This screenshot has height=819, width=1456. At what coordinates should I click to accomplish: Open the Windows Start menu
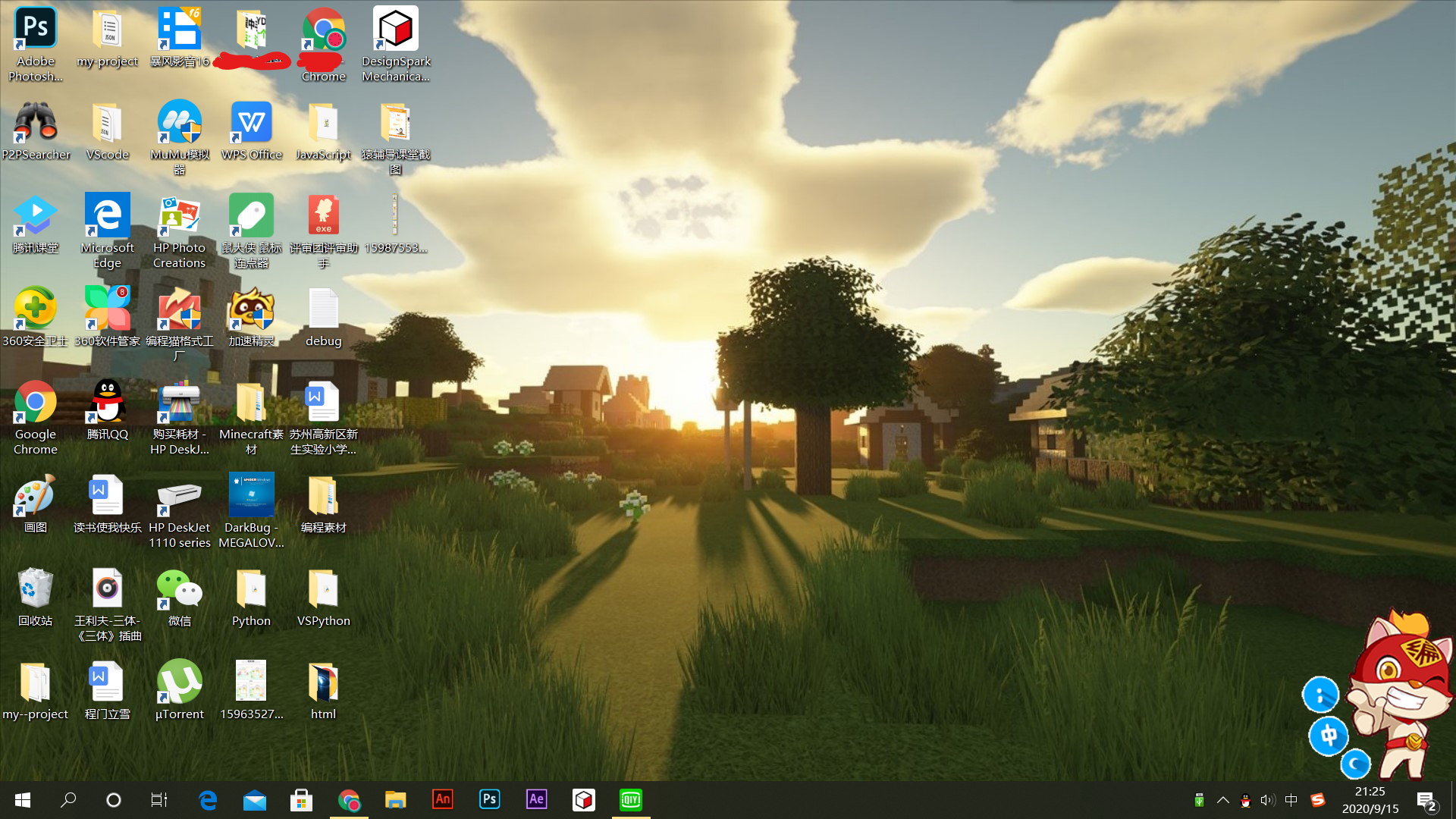23,800
